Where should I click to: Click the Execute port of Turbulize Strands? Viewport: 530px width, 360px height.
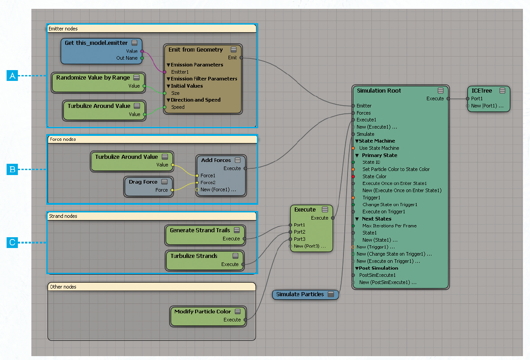click(243, 264)
